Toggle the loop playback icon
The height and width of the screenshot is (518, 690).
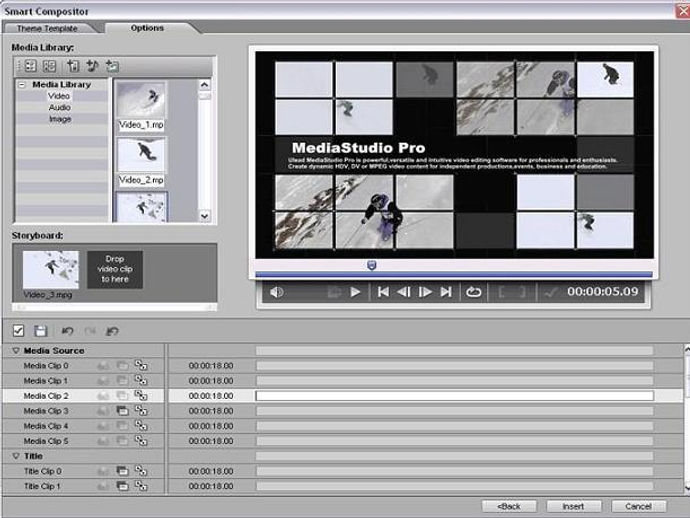[x=473, y=292]
